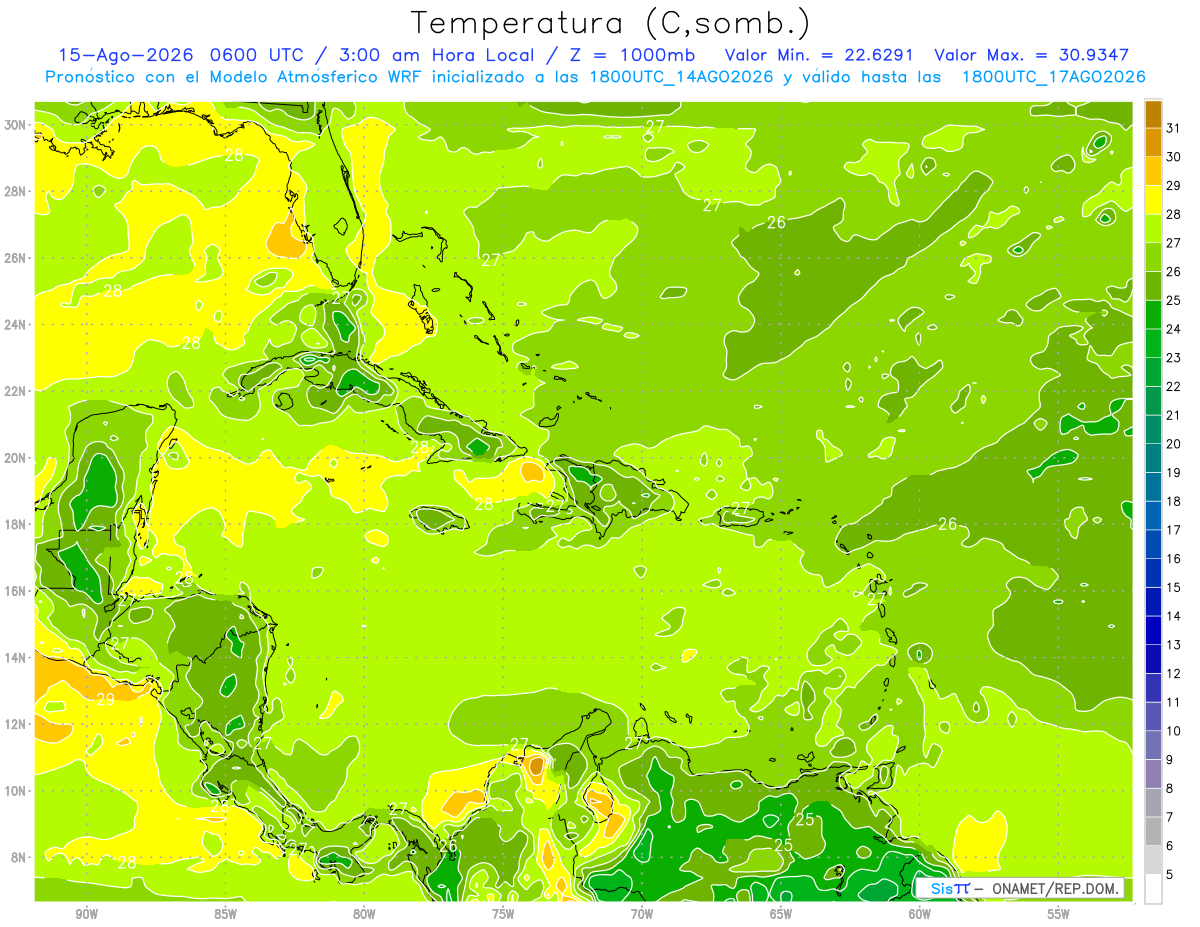Click the color scale value "19"

click(1174, 473)
